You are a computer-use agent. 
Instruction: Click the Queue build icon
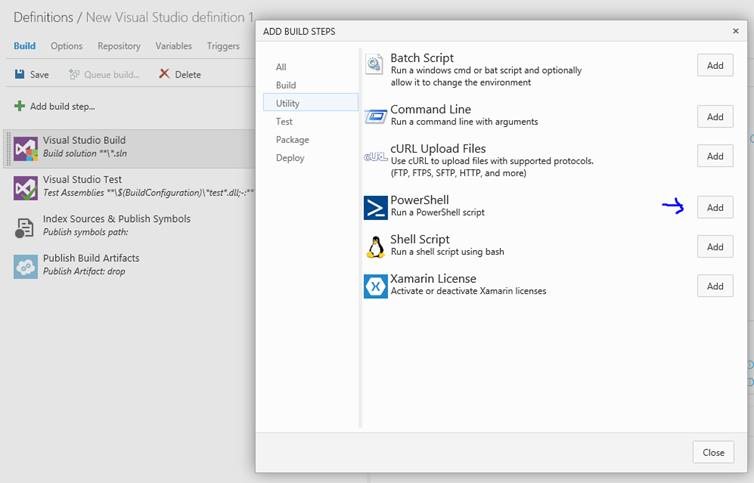[74, 74]
